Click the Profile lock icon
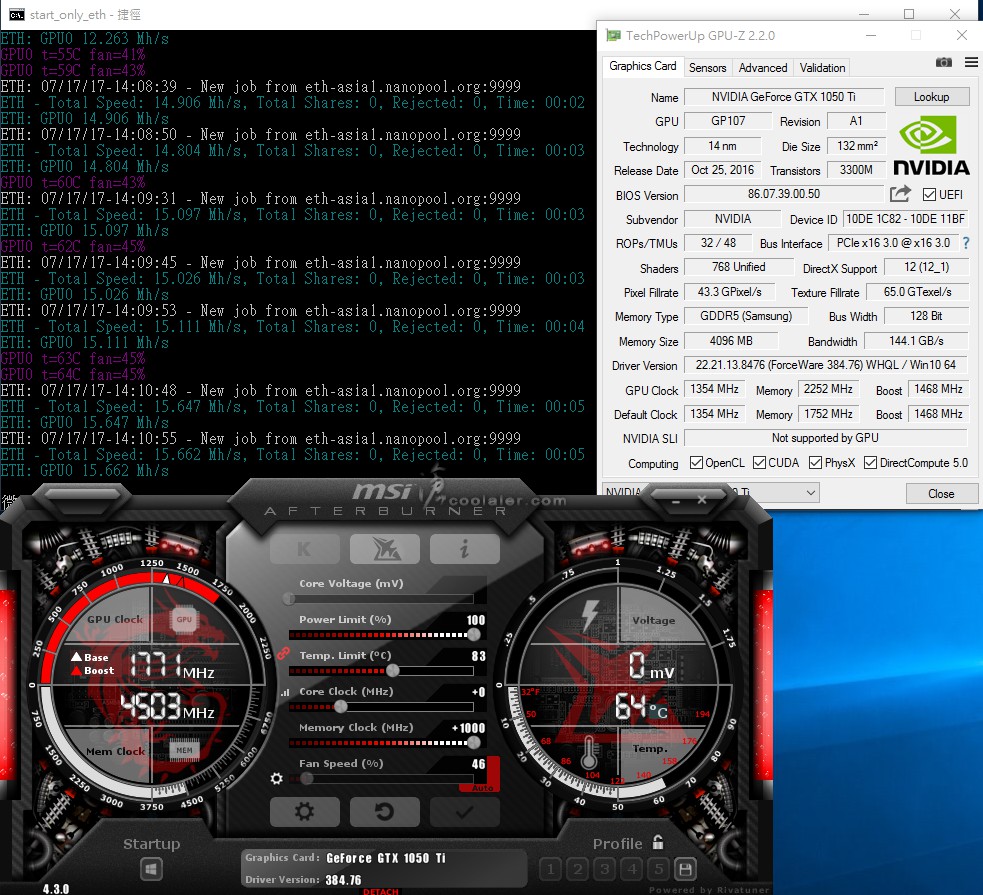The width and height of the screenshot is (983, 895). click(x=658, y=842)
